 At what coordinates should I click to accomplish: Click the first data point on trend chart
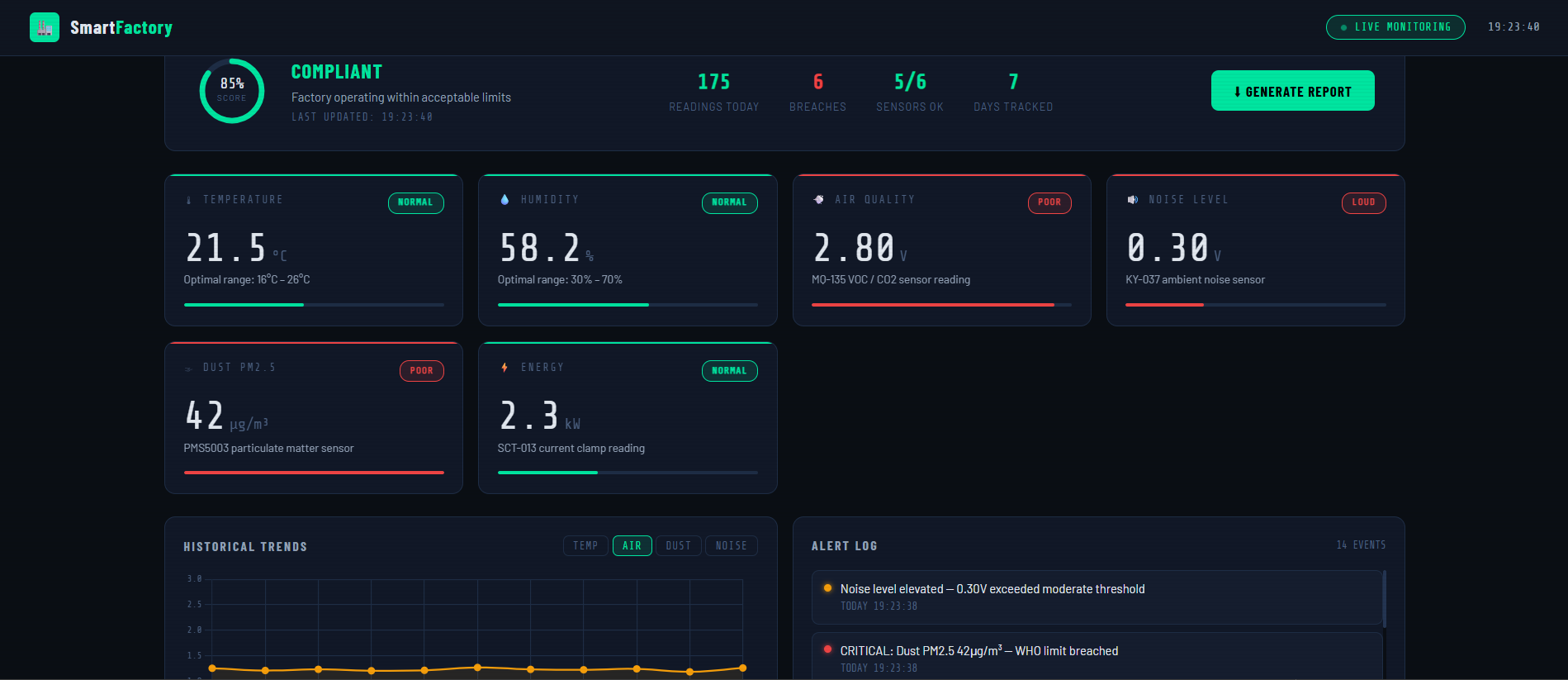tap(212, 668)
